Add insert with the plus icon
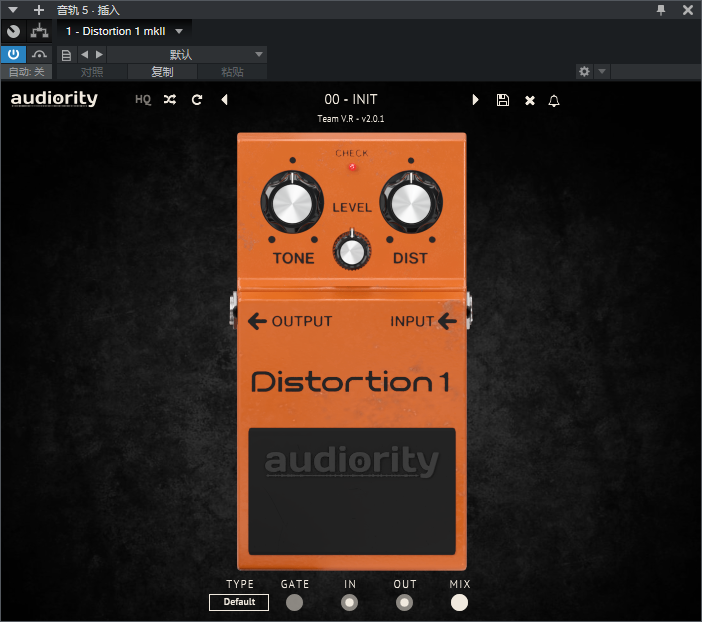Viewport: 702px width, 622px height. click(x=39, y=9)
